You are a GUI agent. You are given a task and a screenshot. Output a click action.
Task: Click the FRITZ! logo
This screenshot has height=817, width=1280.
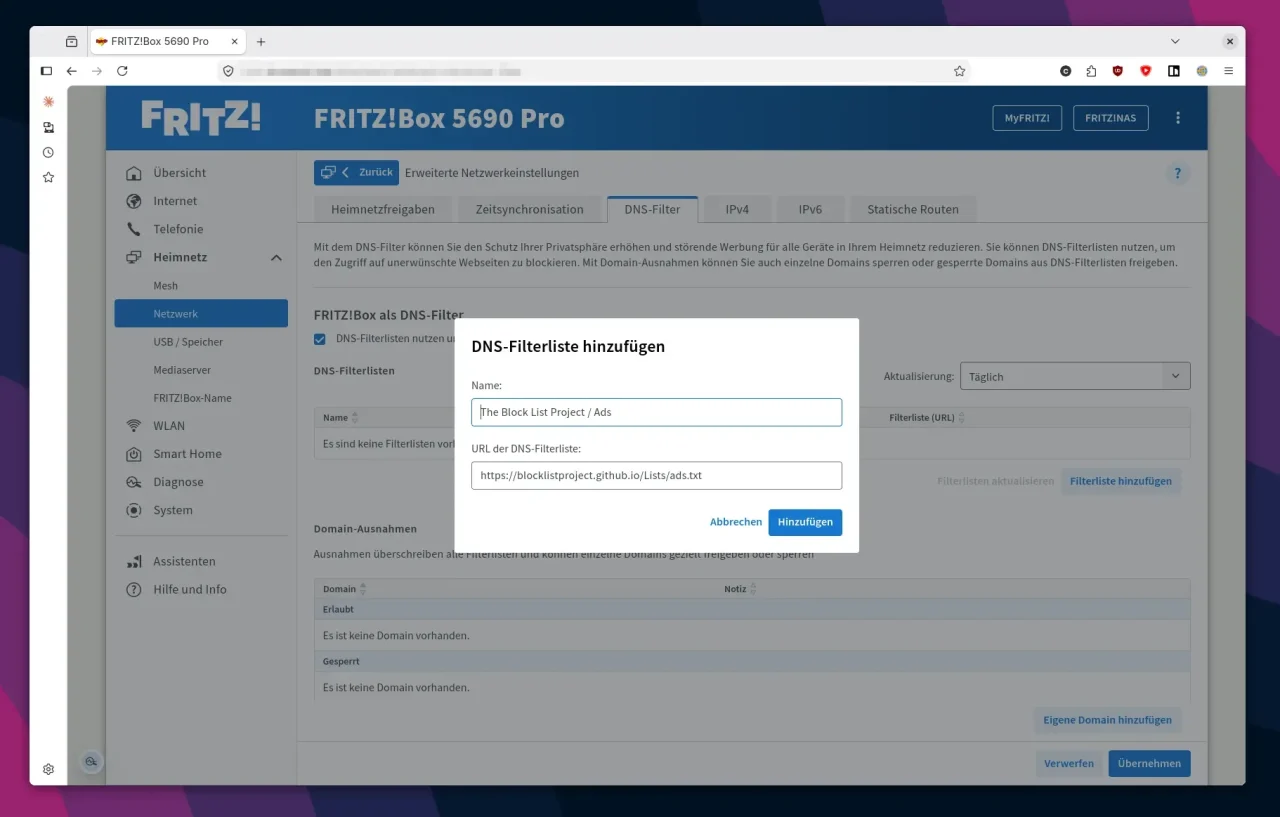201,117
